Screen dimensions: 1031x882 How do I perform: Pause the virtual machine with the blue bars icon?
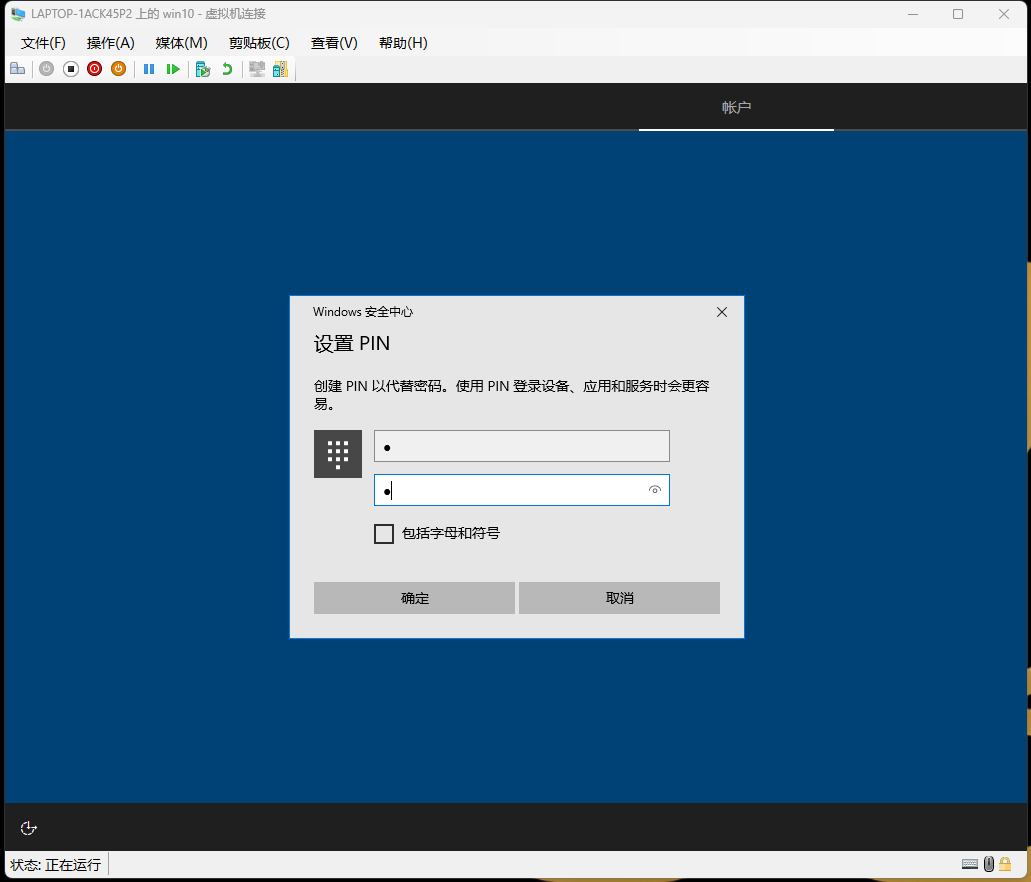tap(149, 69)
